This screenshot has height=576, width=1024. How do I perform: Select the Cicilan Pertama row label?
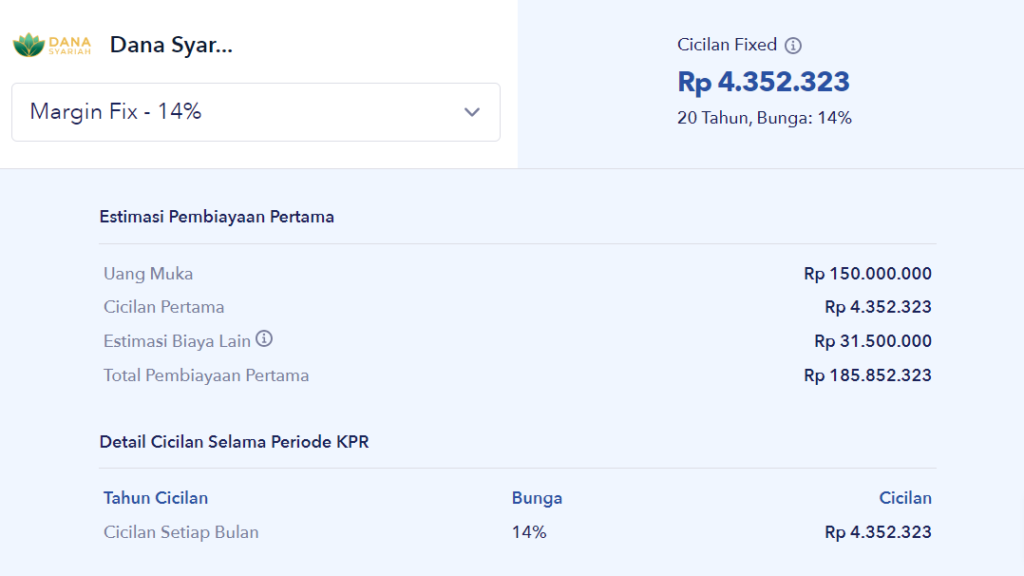pos(163,307)
